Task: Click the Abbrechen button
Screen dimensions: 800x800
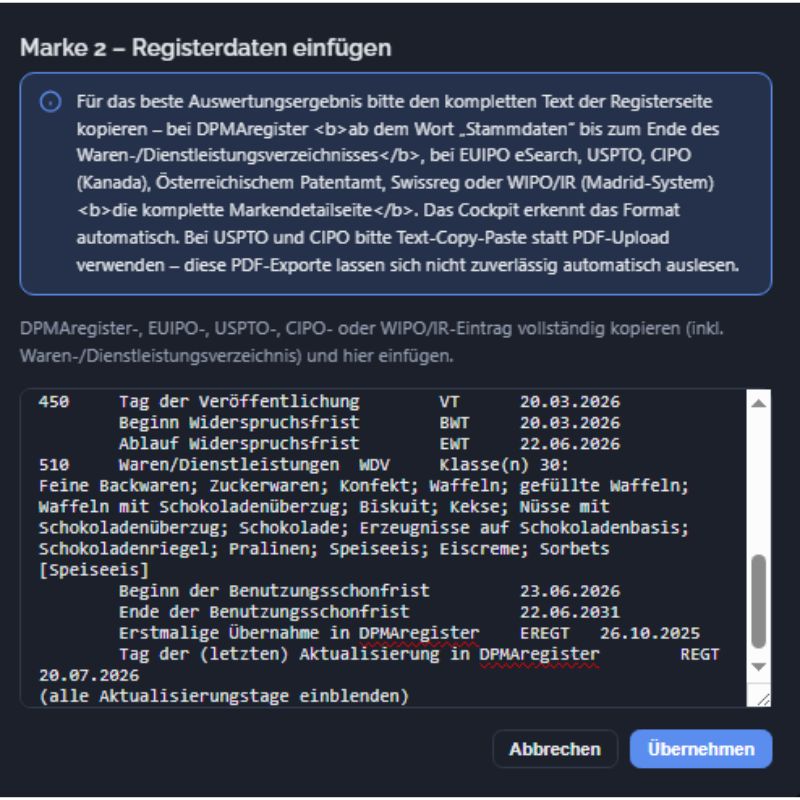Action: [x=555, y=748]
